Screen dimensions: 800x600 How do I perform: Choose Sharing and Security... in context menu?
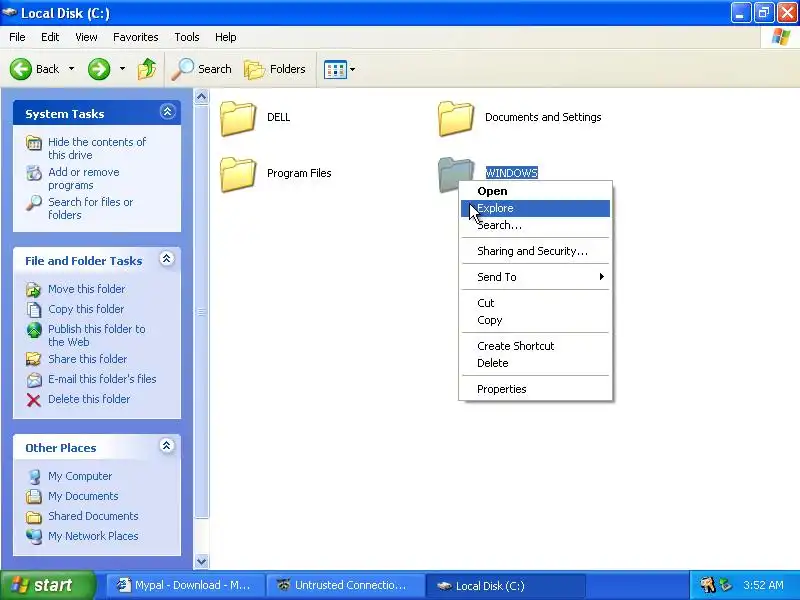click(535, 251)
